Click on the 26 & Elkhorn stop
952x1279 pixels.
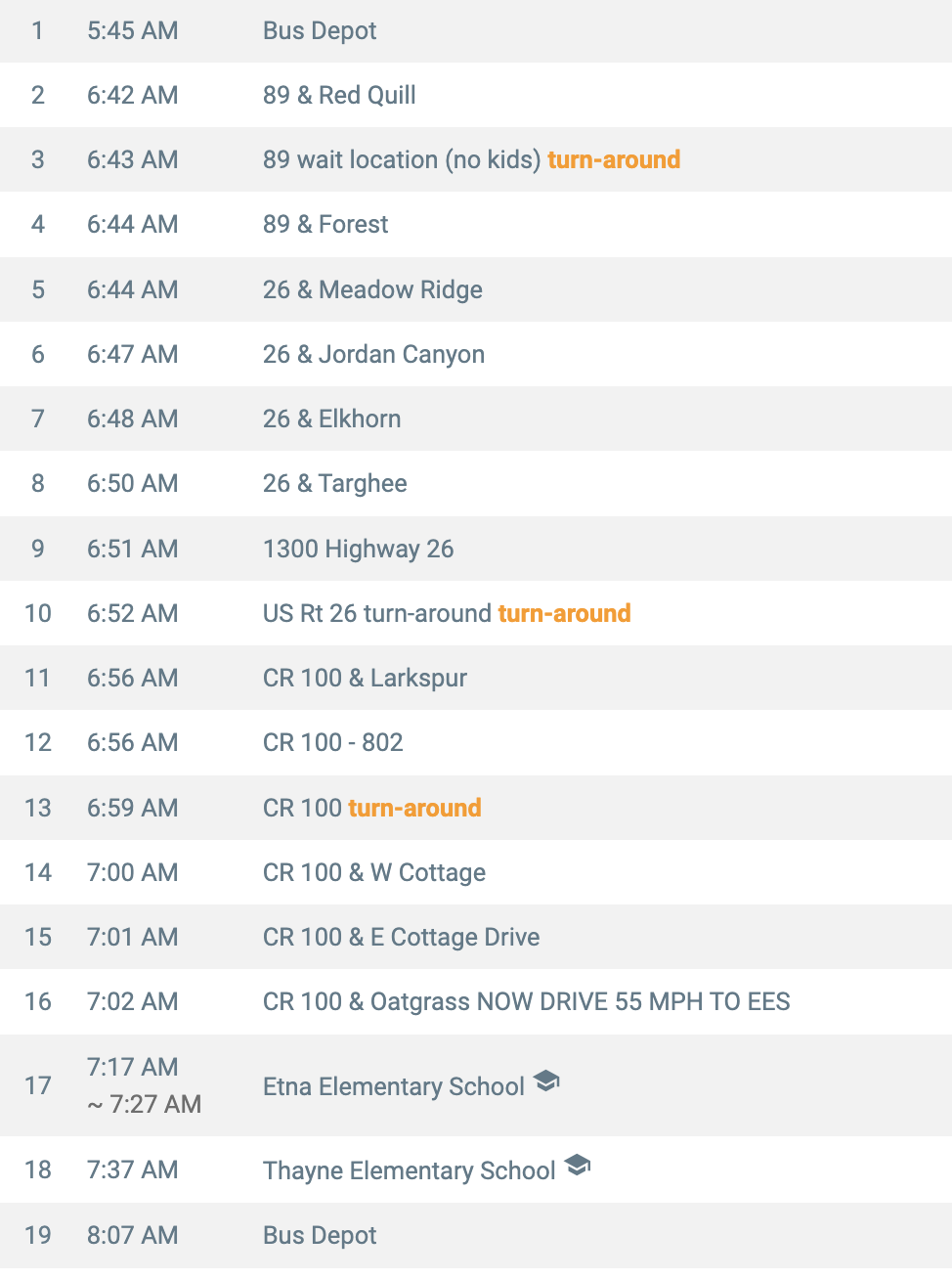click(x=476, y=419)
